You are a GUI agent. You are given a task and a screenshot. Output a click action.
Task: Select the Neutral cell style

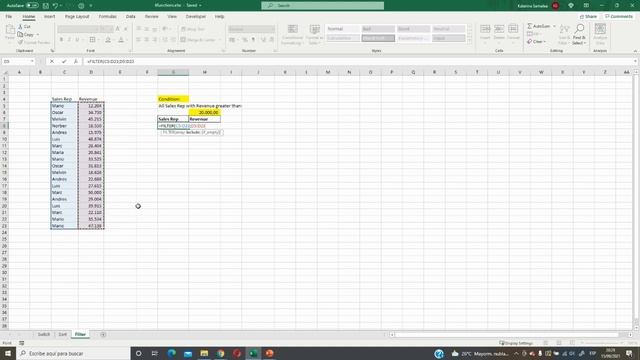point(449,29)
